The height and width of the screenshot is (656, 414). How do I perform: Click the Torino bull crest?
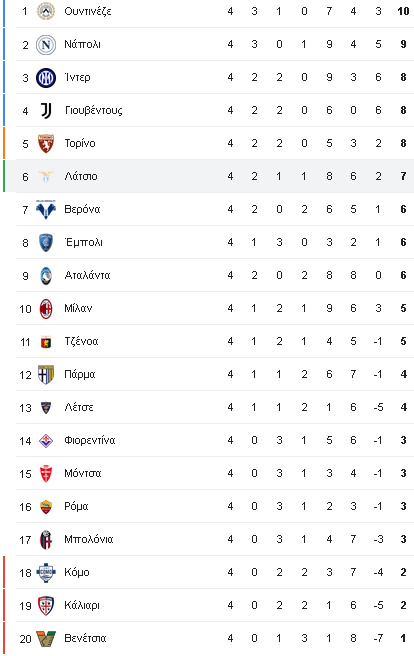(x=46, y=144)
